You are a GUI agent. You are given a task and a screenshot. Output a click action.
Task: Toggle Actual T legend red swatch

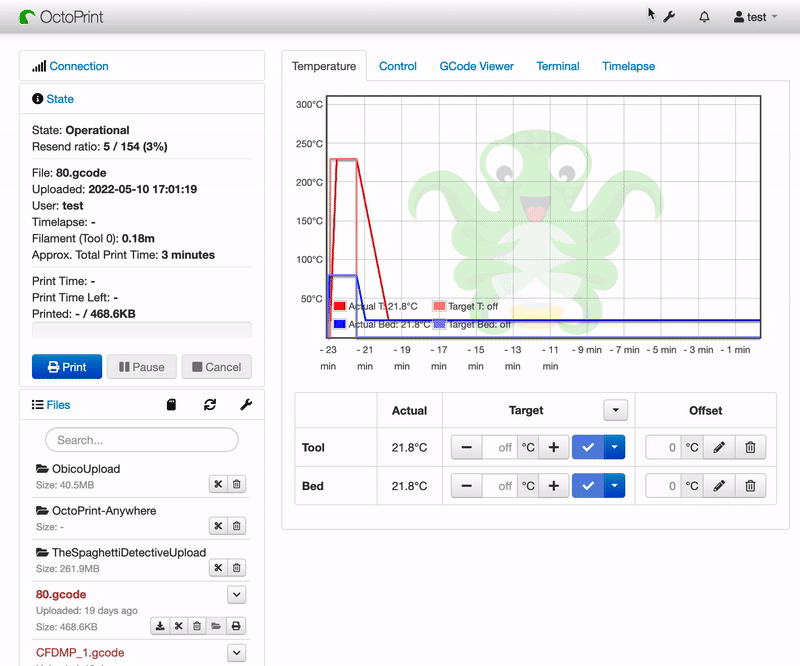coord(340,306)
